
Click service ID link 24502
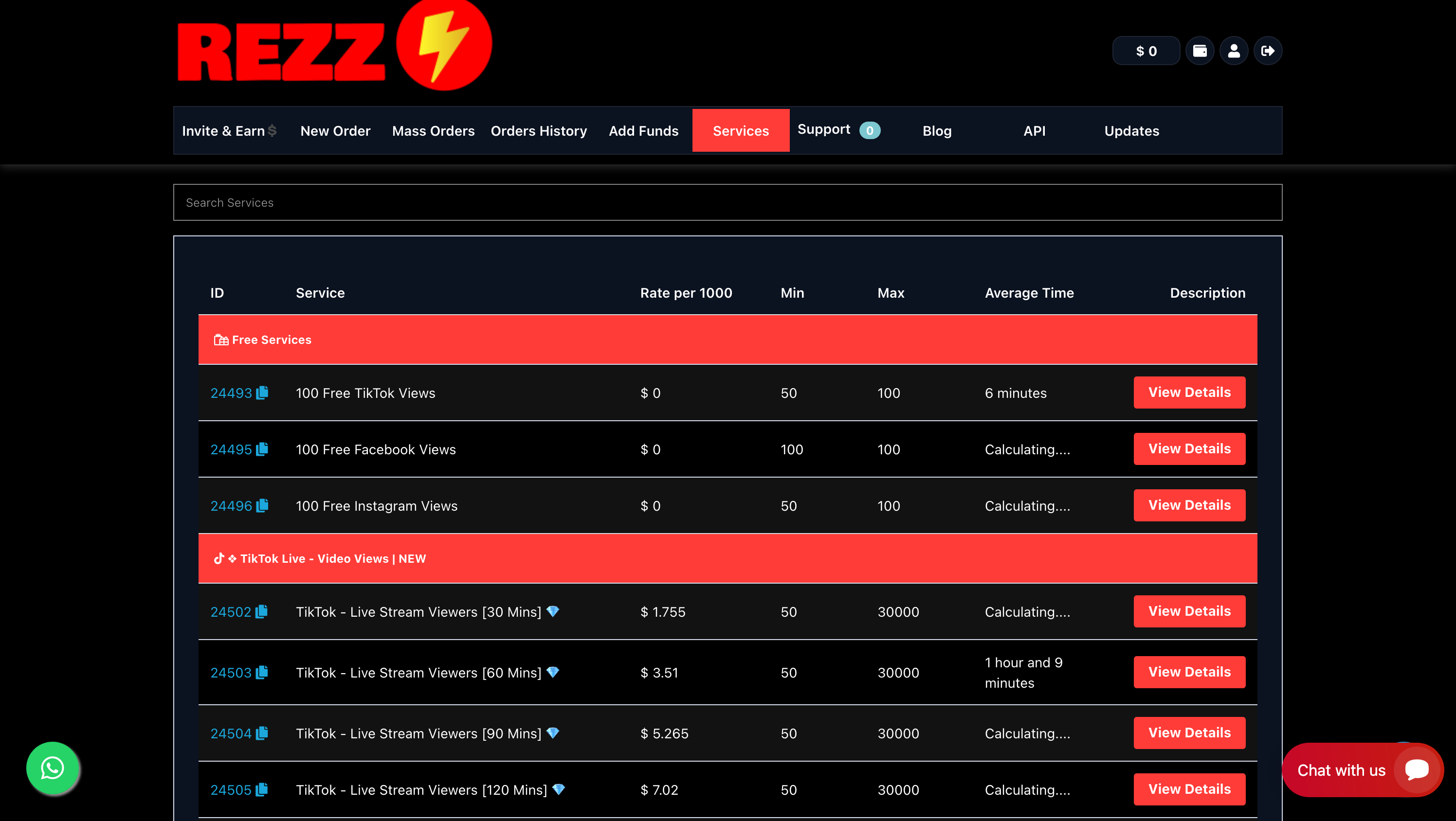pos(231,612)
